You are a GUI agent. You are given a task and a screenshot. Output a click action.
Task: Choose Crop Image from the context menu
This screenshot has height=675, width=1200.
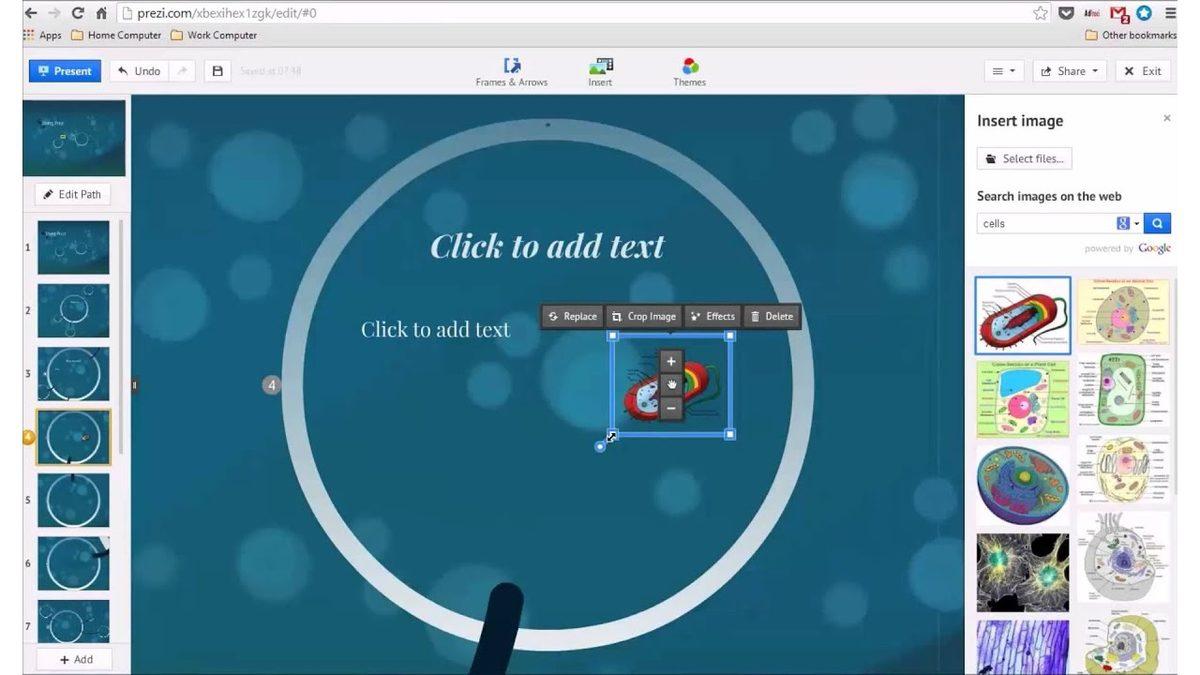click(643, 316)
